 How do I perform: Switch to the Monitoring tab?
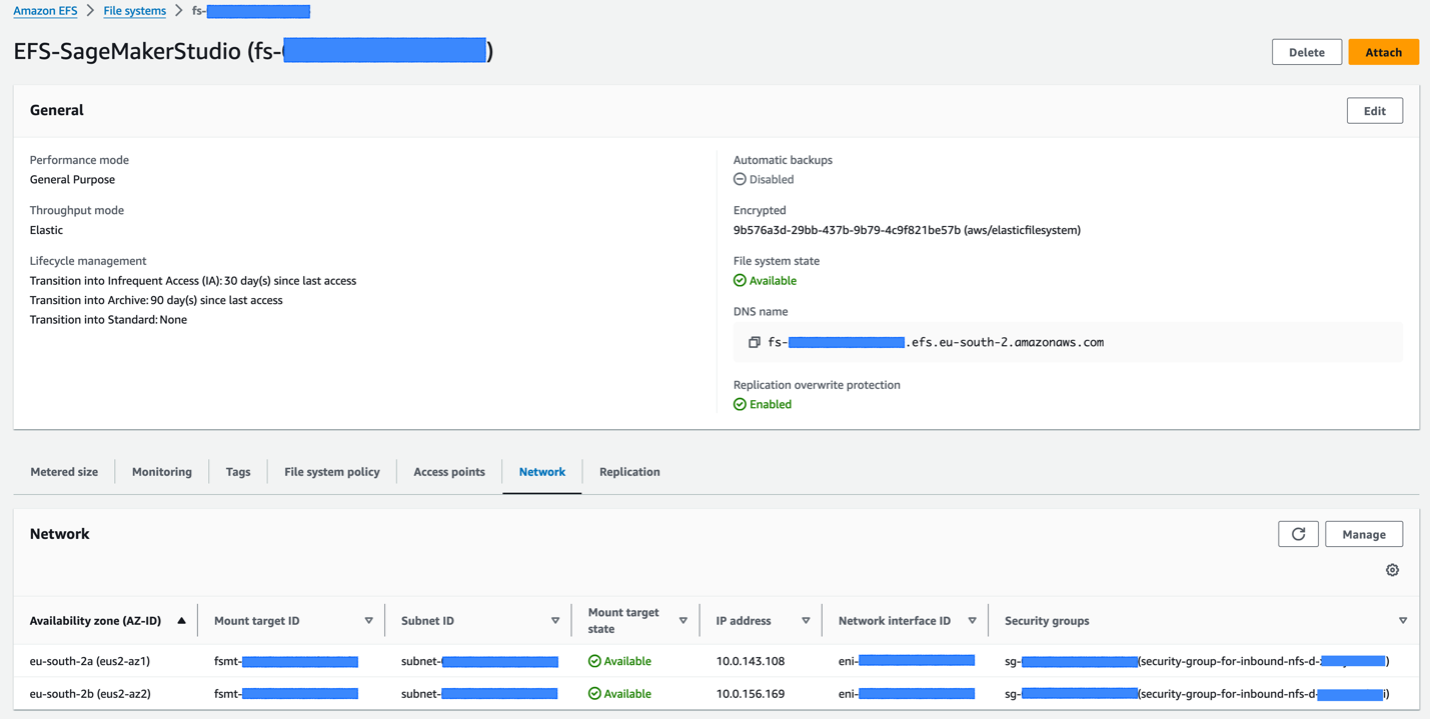pyautogui.click(x=162, y=472)
